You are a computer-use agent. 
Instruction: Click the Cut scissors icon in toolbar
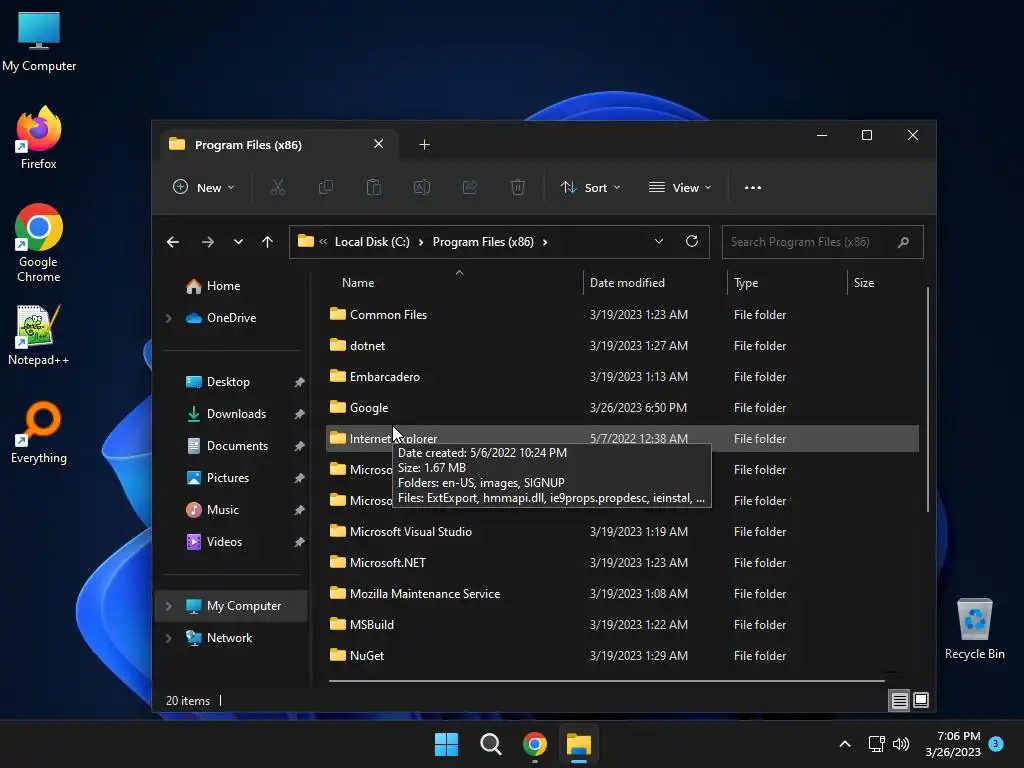(278, 187)
